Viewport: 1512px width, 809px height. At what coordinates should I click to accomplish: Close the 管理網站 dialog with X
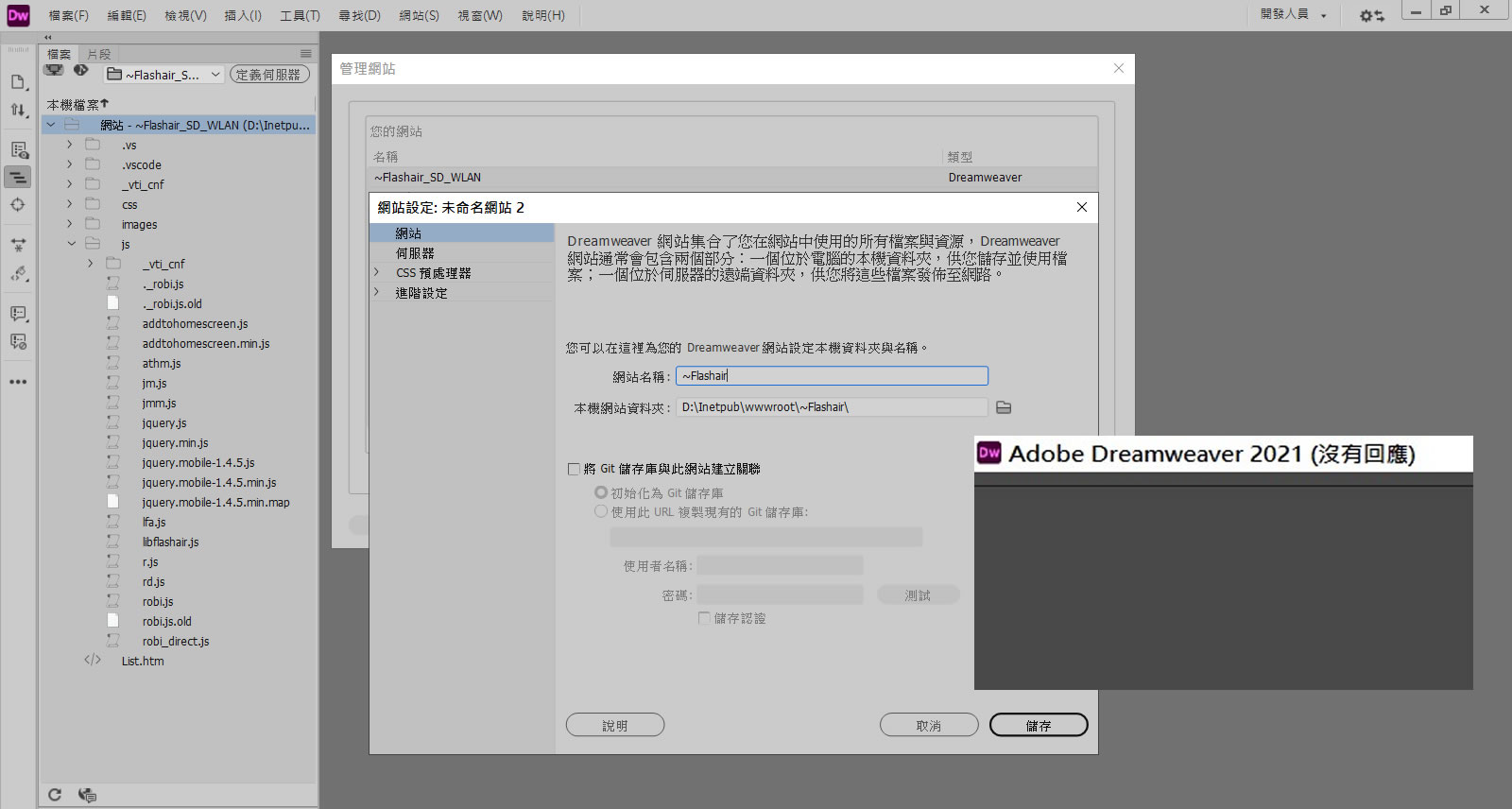[x=1119, y=68]
